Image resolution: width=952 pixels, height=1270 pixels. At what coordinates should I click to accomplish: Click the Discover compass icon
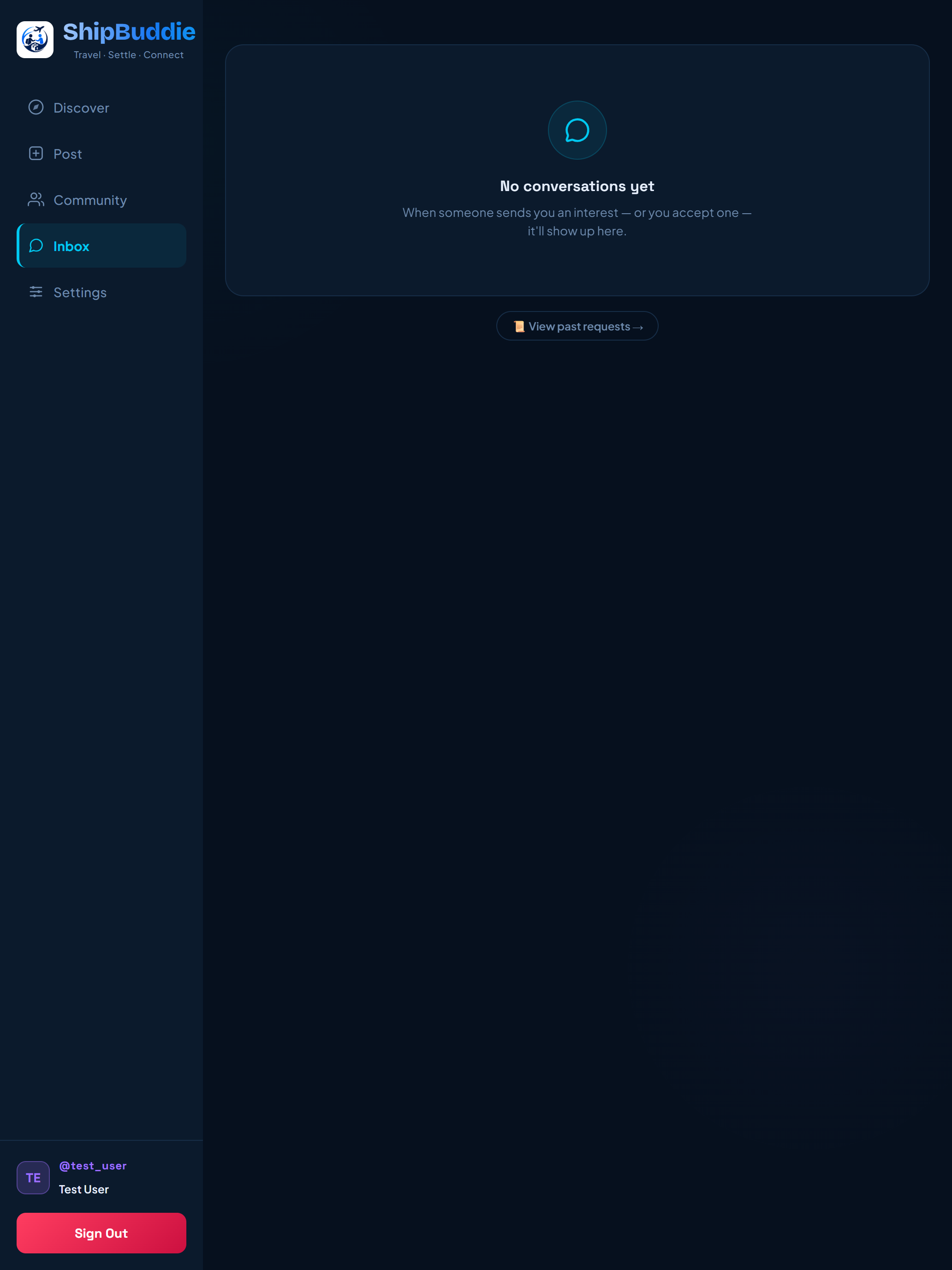[36, 108]
